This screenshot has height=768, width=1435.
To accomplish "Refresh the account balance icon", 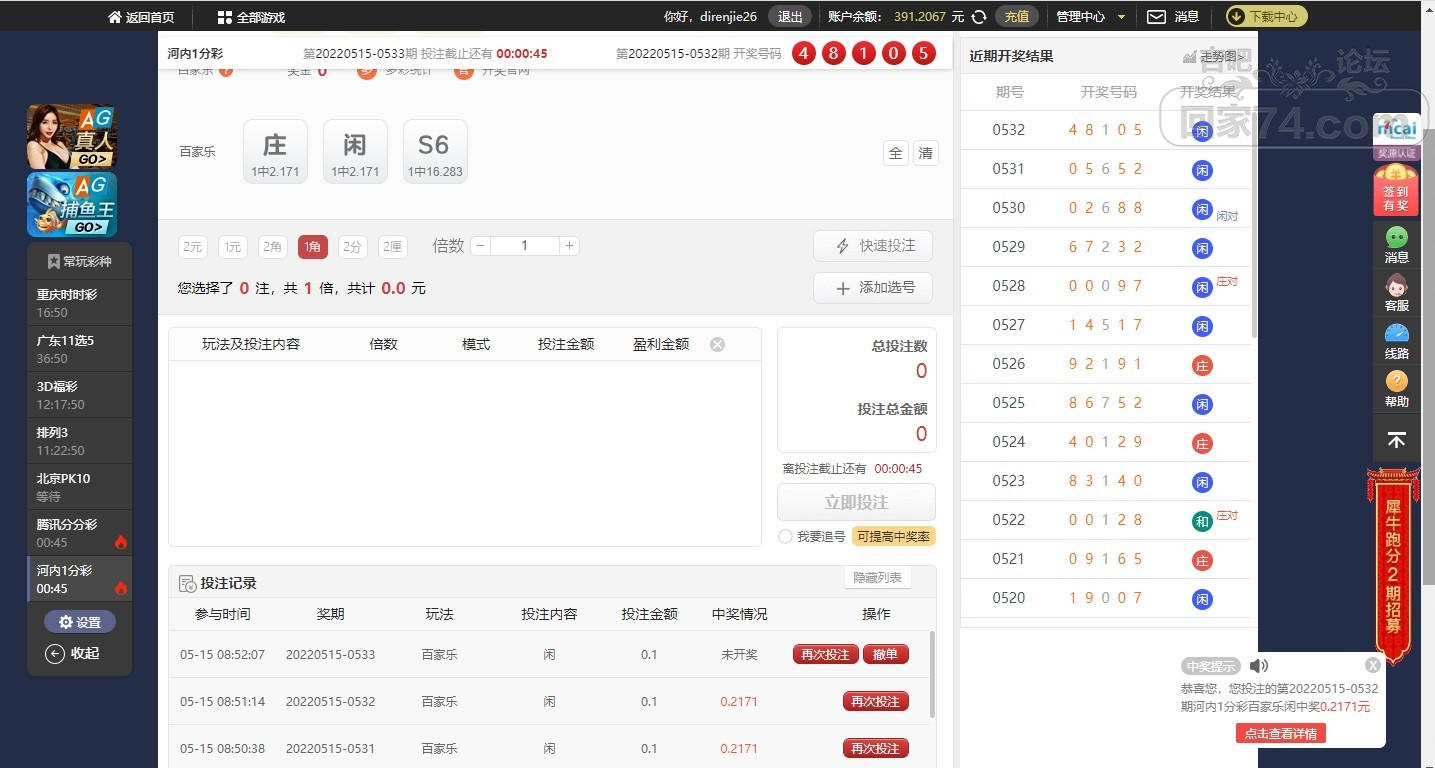I will pos(979,17).
